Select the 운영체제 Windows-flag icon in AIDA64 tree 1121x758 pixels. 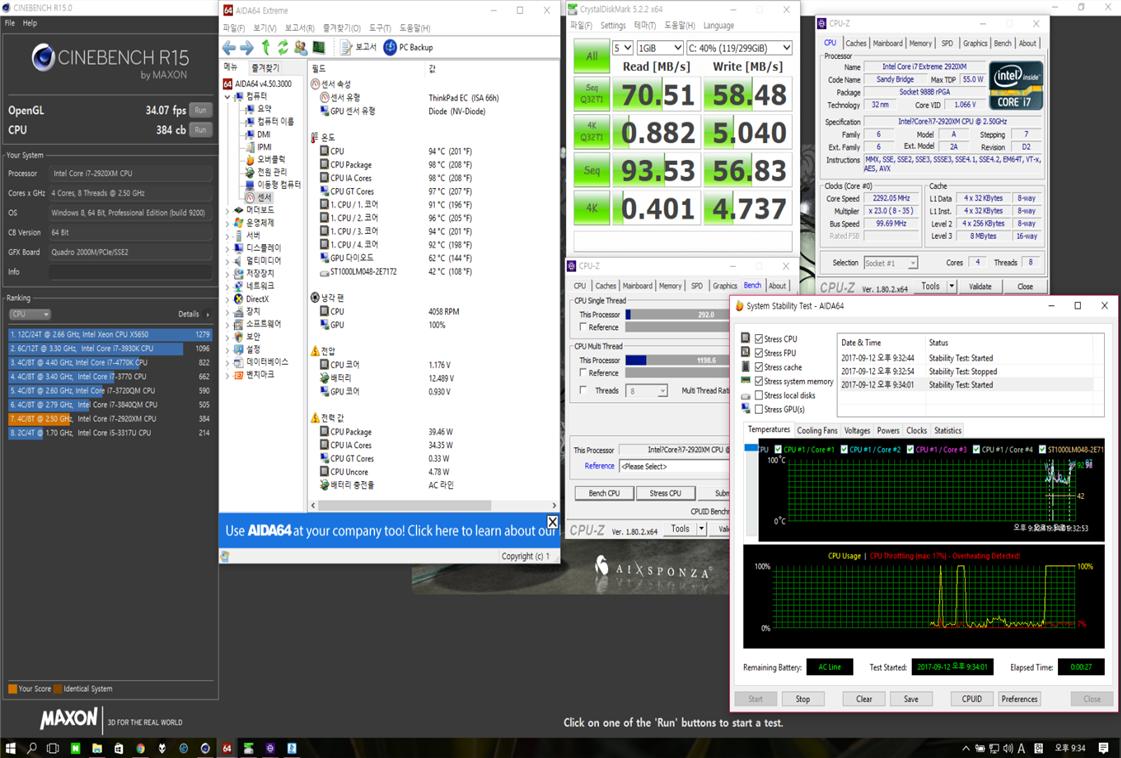click(x=239, y=223)
